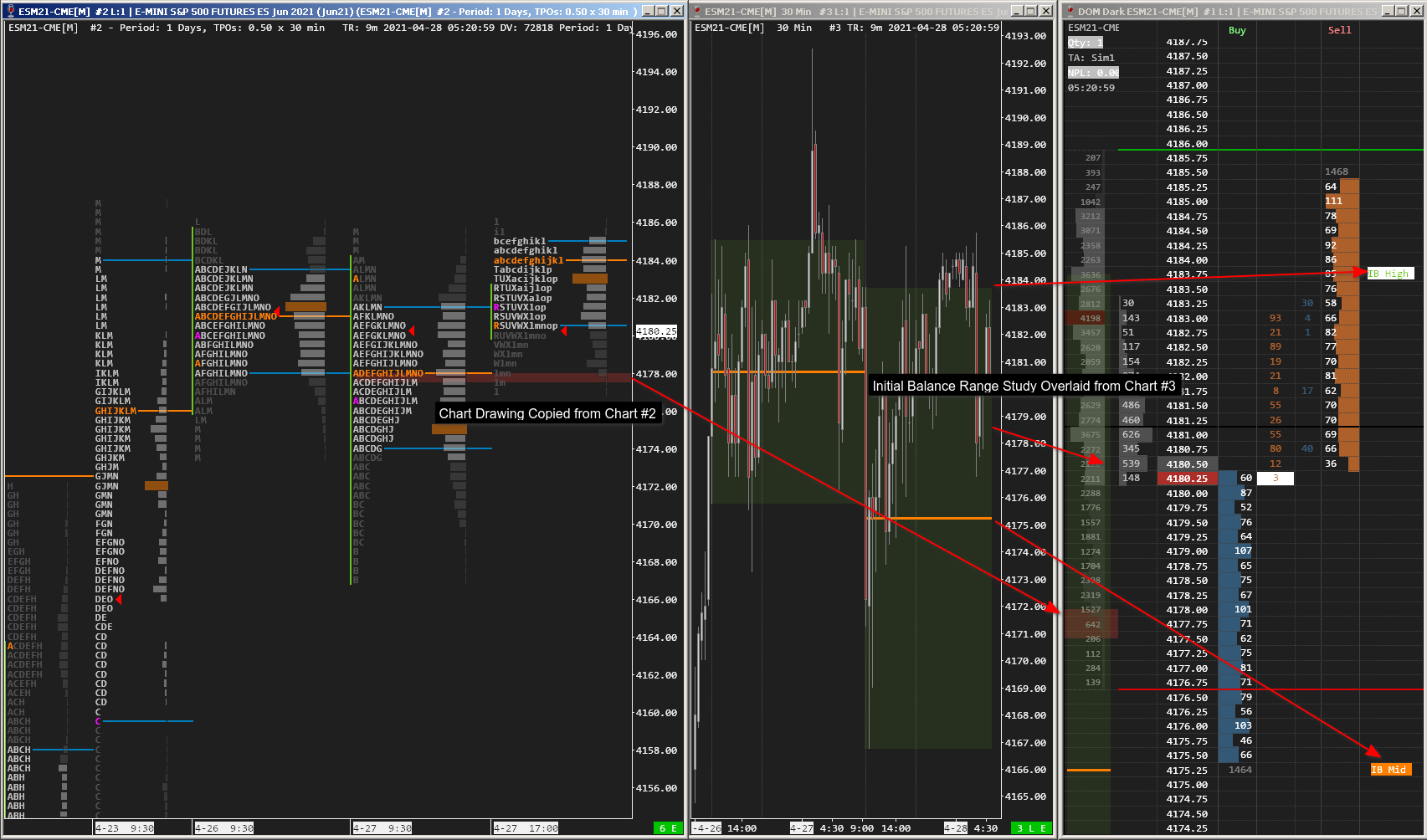The width and height of the screenshot is (1427, 840).
Task: Click the app icon of the DOM Dark window
Action: click(x=1070, y=11)
